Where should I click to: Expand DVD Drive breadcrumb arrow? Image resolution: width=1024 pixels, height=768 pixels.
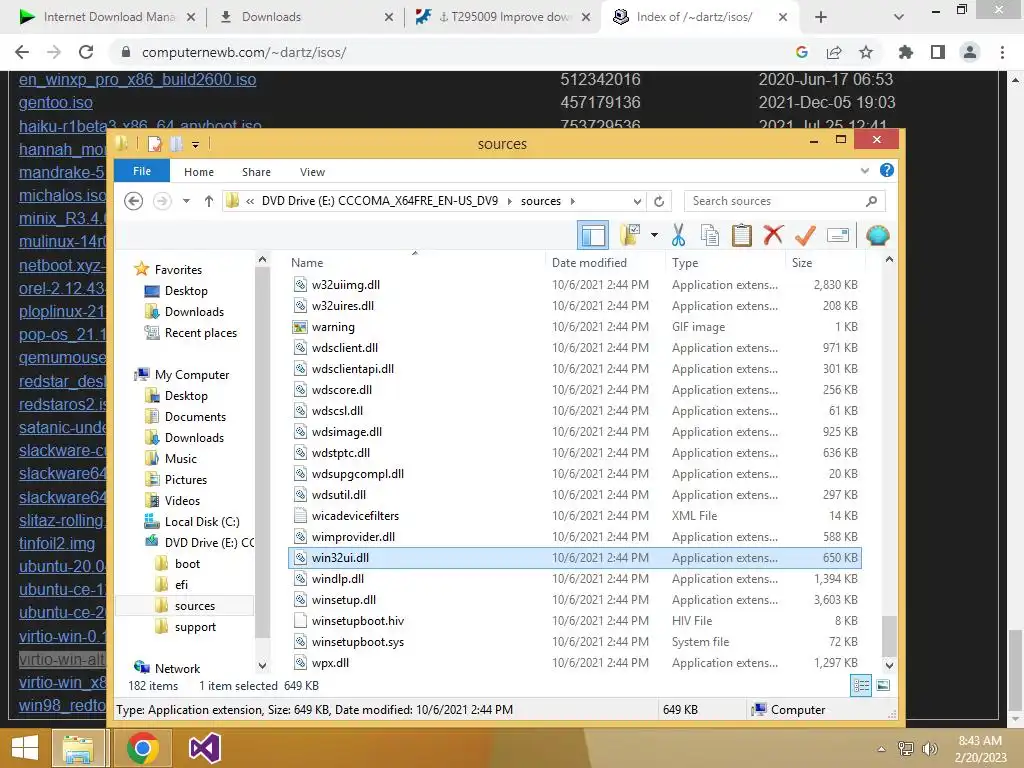pyautogui.click(x=510, y=201)
